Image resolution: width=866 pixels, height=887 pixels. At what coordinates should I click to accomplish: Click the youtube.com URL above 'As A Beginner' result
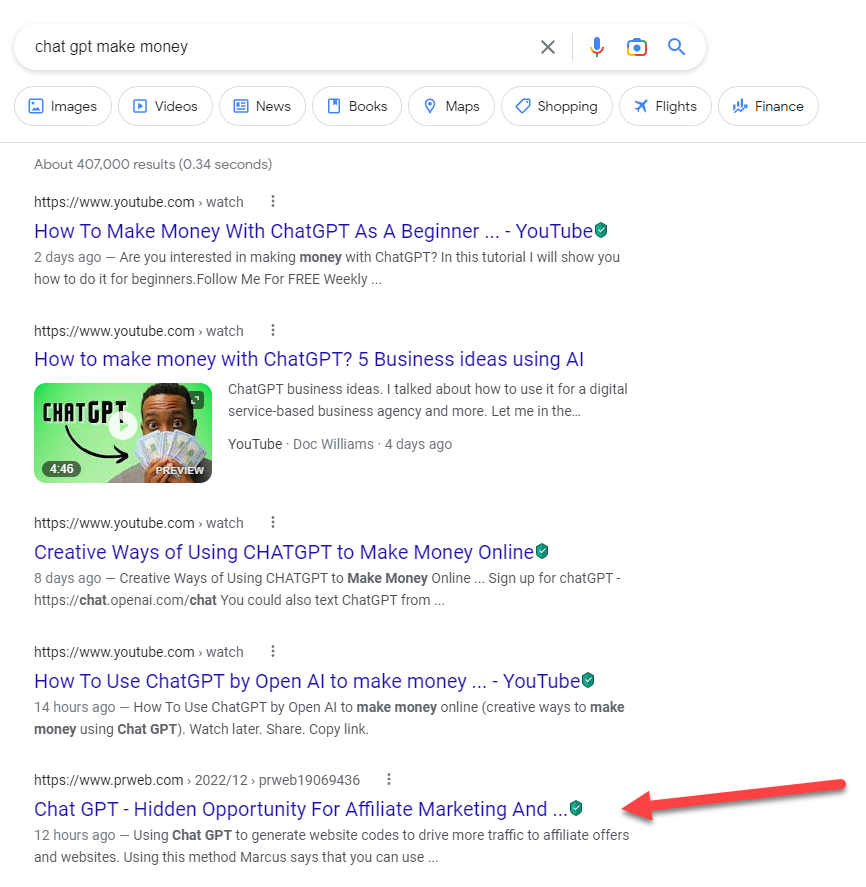pos(139,202)
